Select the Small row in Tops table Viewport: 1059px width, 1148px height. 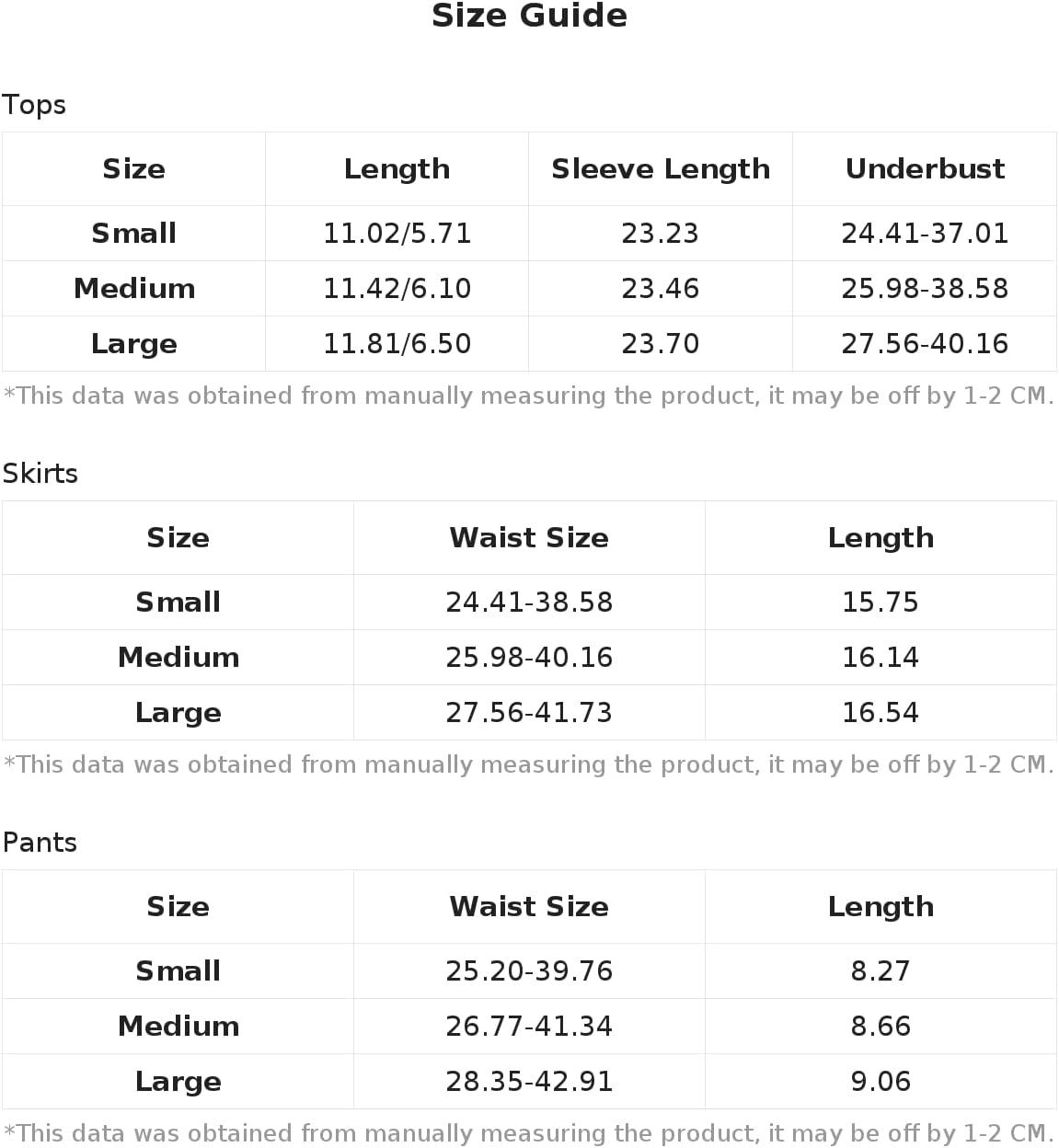click(x=529, y=234)
